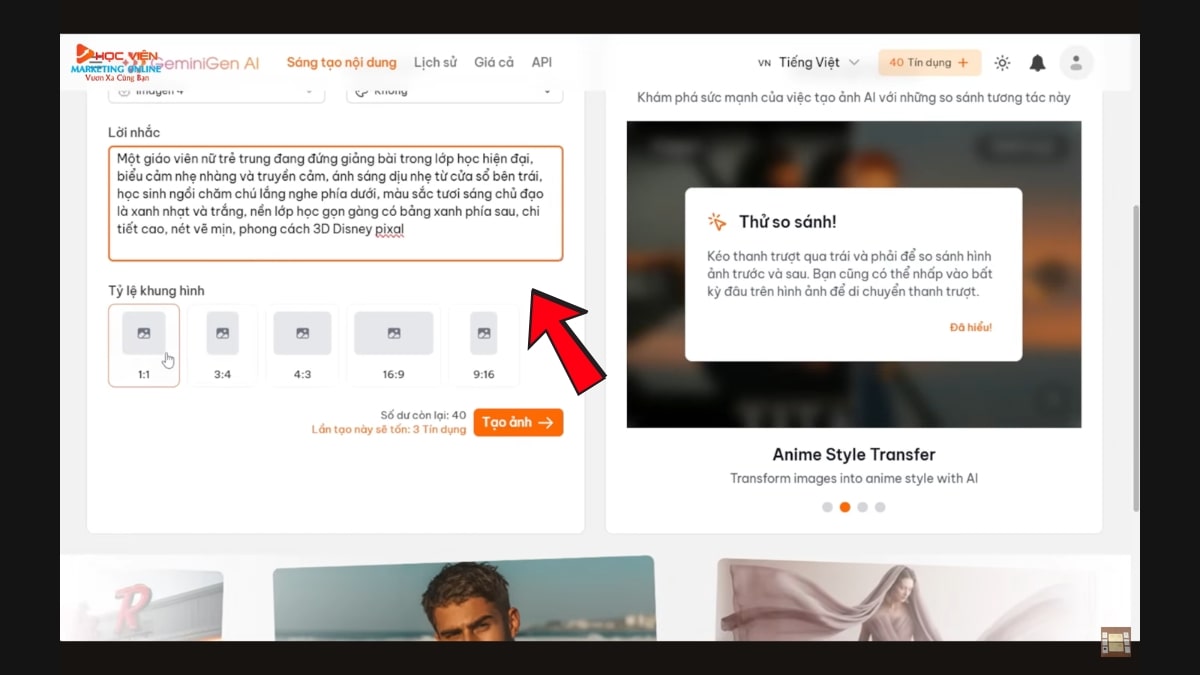1200x675 pixels.
Task: Select the 3:4 aspect ratio
Action: pos(222,345)
